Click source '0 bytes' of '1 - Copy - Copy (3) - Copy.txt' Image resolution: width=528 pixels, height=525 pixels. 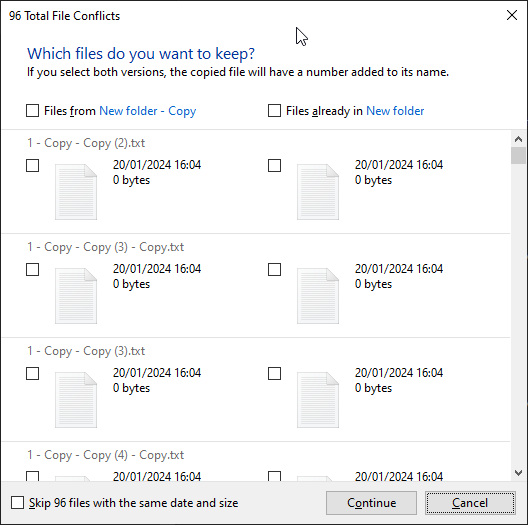coord(131,284)
